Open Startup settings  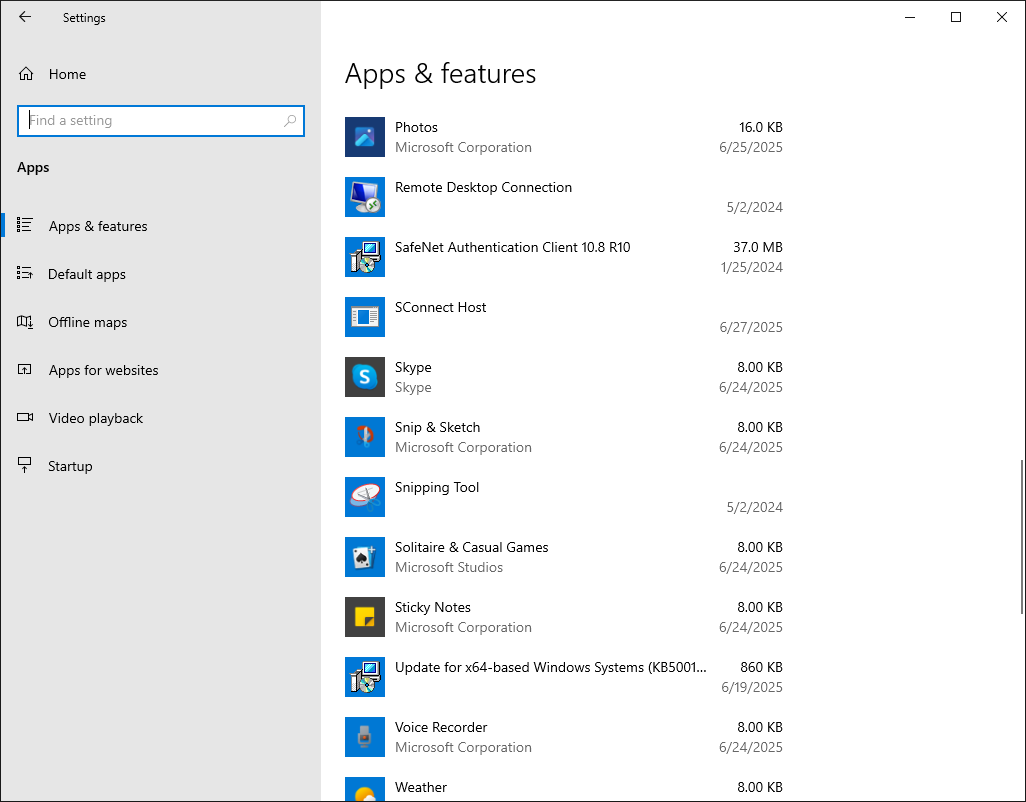(160, 466)
